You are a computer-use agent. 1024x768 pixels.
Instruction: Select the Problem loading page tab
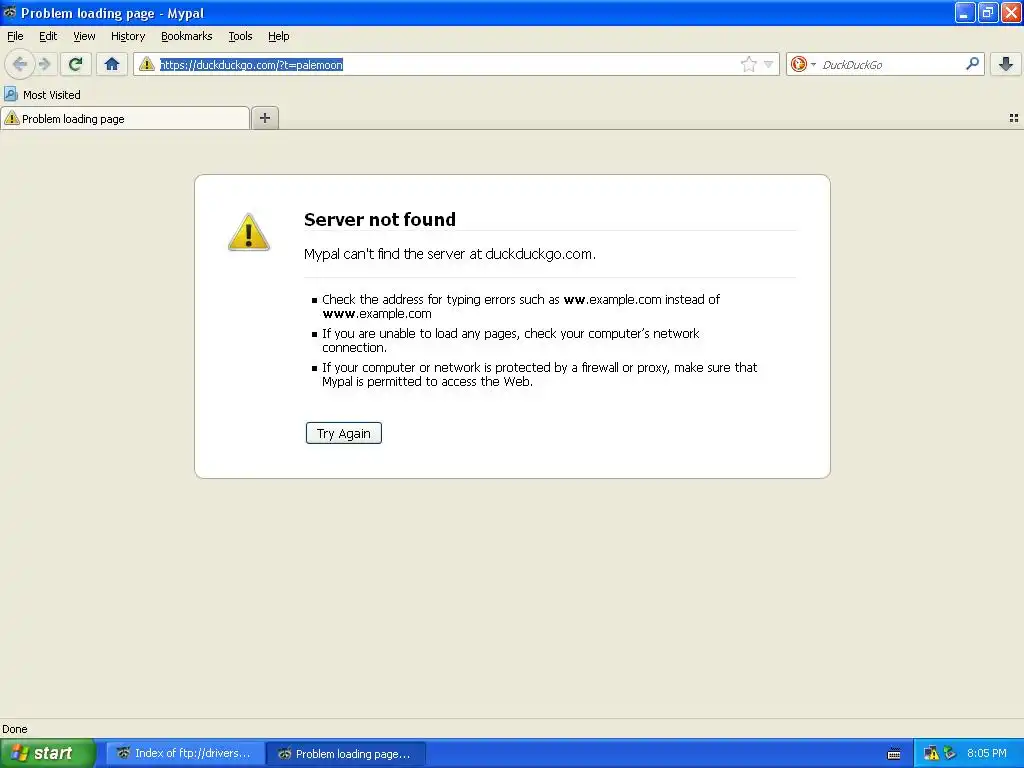[125, 118]
